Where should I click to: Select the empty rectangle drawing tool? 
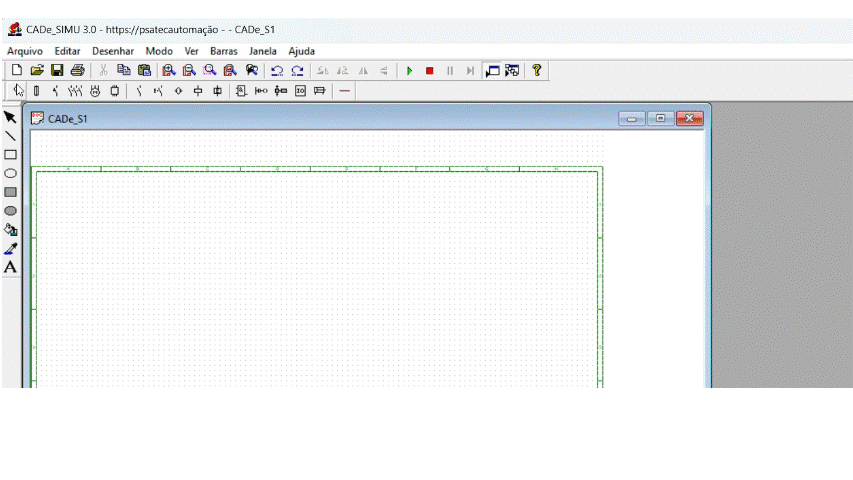[10, 155]
